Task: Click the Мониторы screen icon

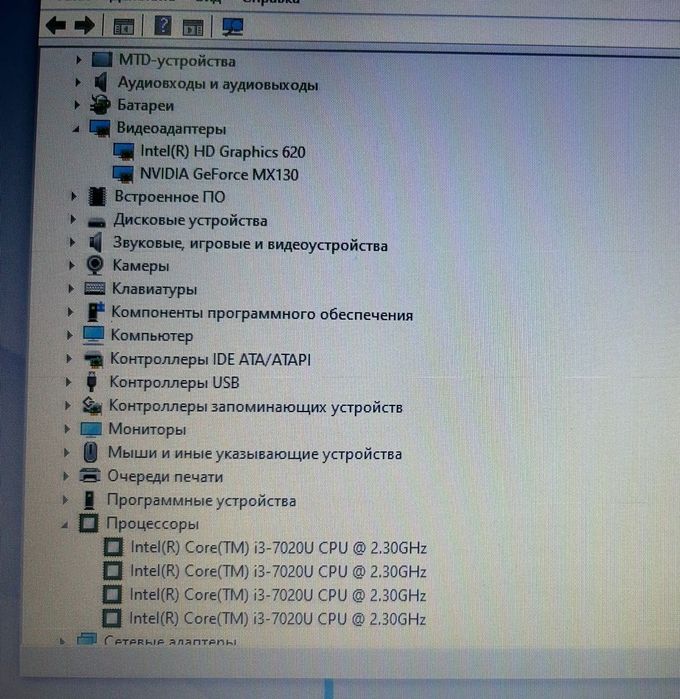Action: [91, 429]
